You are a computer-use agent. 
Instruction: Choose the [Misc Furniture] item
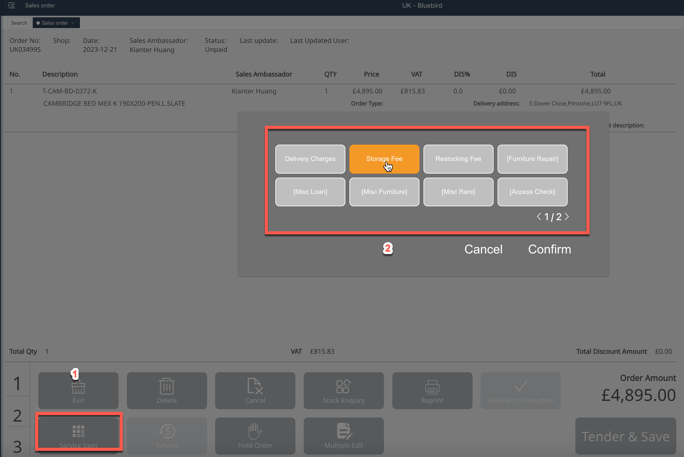coord(384,192)
